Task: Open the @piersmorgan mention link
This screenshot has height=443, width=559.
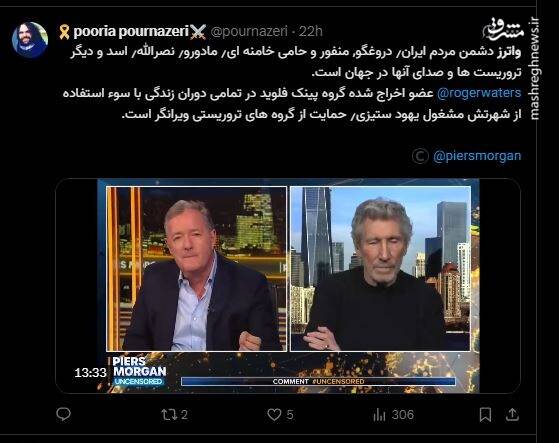Action: pos(477,156)
